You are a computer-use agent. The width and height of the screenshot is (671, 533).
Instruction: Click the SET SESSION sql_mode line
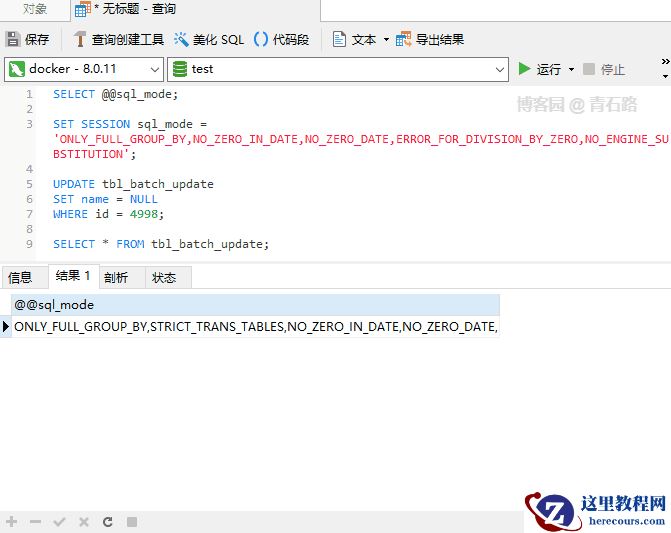[130, 124]
